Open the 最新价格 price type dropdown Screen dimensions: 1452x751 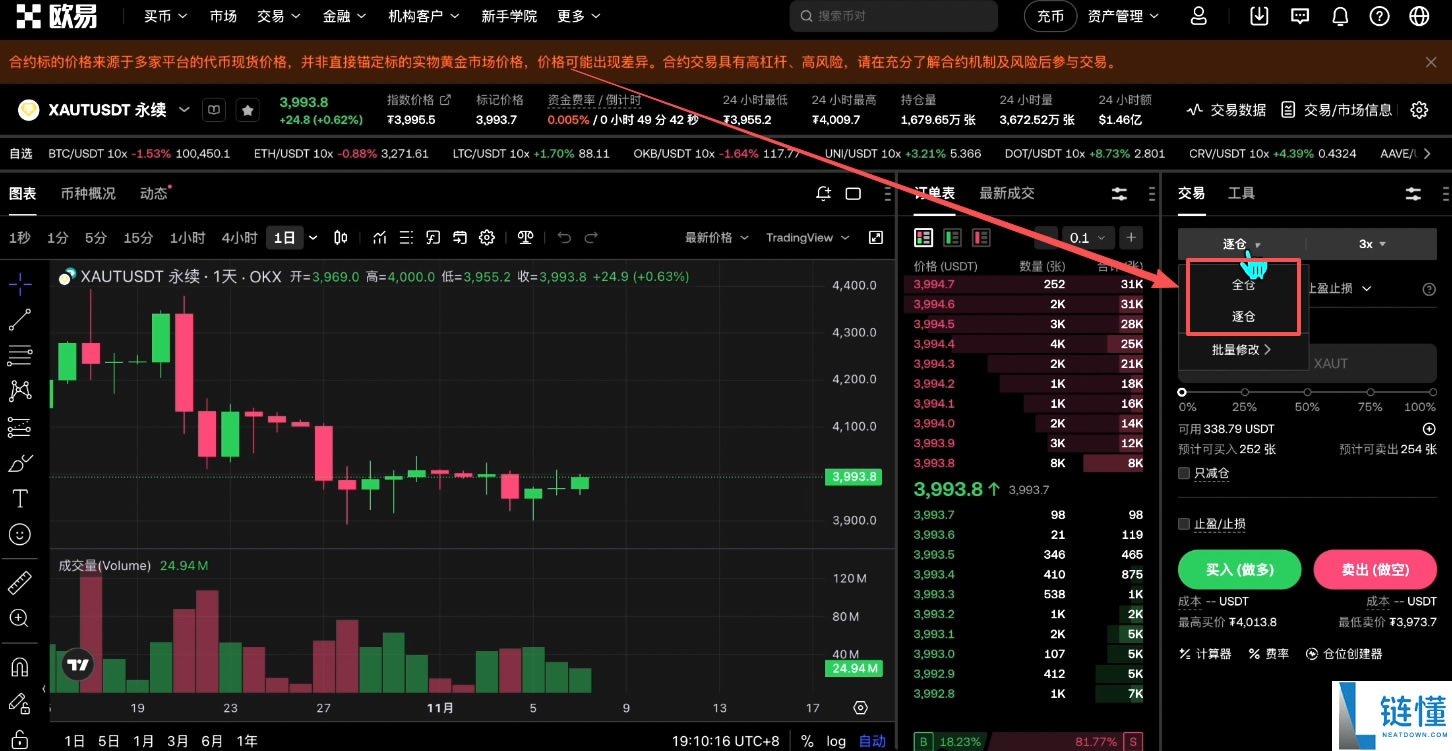point(716,237)
